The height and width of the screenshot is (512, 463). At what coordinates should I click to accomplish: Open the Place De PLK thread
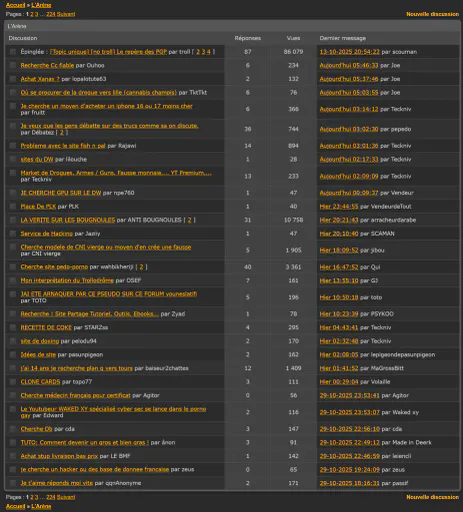[x=38, y=206]
